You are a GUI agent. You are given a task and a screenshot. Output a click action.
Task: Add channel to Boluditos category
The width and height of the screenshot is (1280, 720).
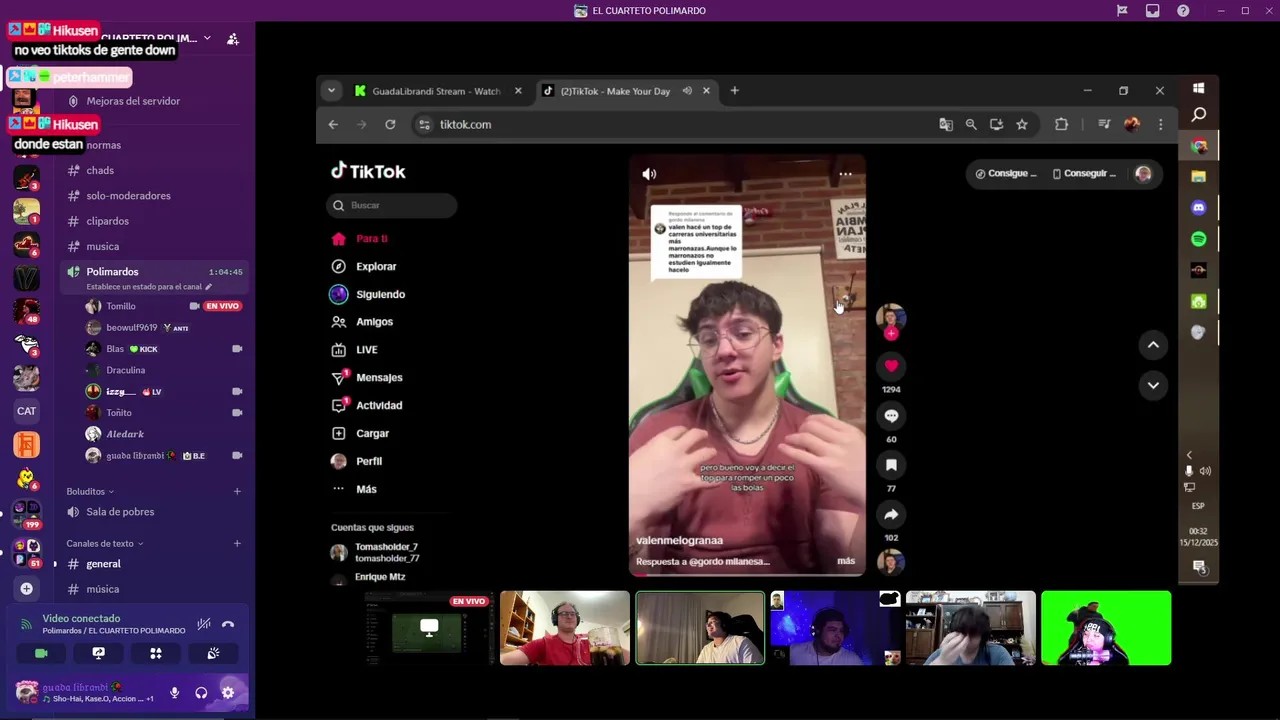pos(237,492)
